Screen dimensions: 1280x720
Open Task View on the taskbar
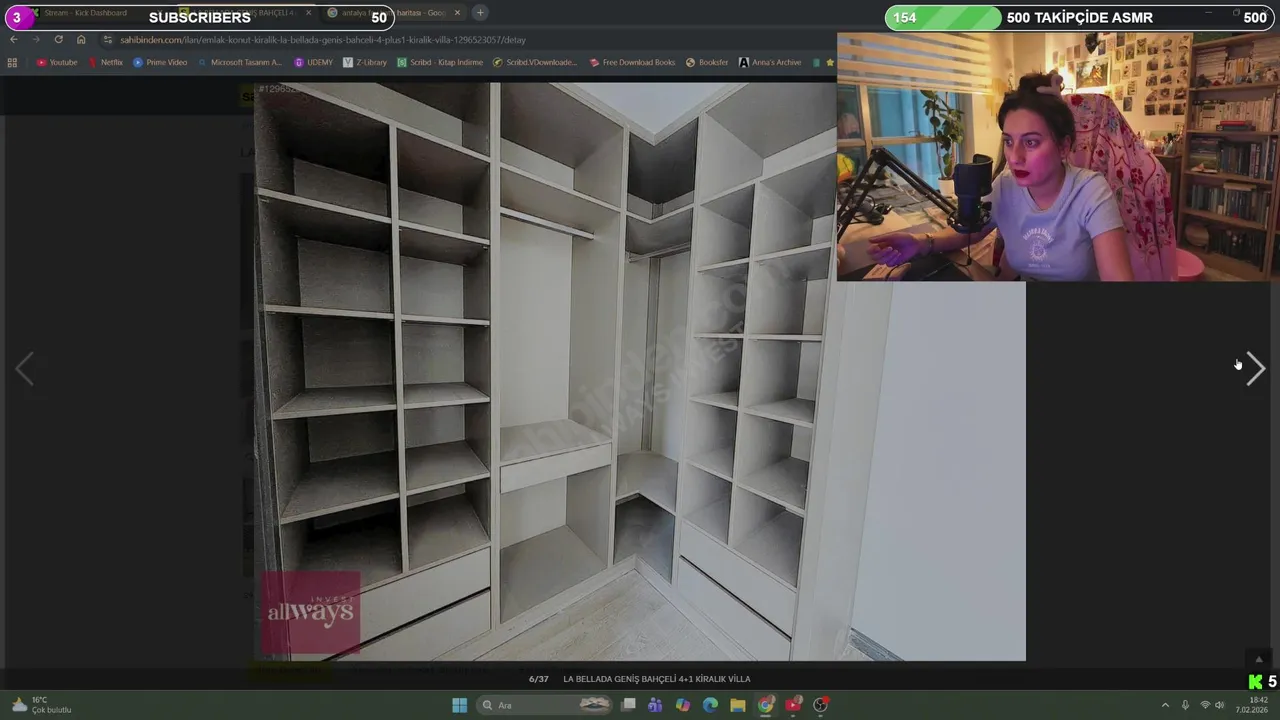tap(628, 705)
